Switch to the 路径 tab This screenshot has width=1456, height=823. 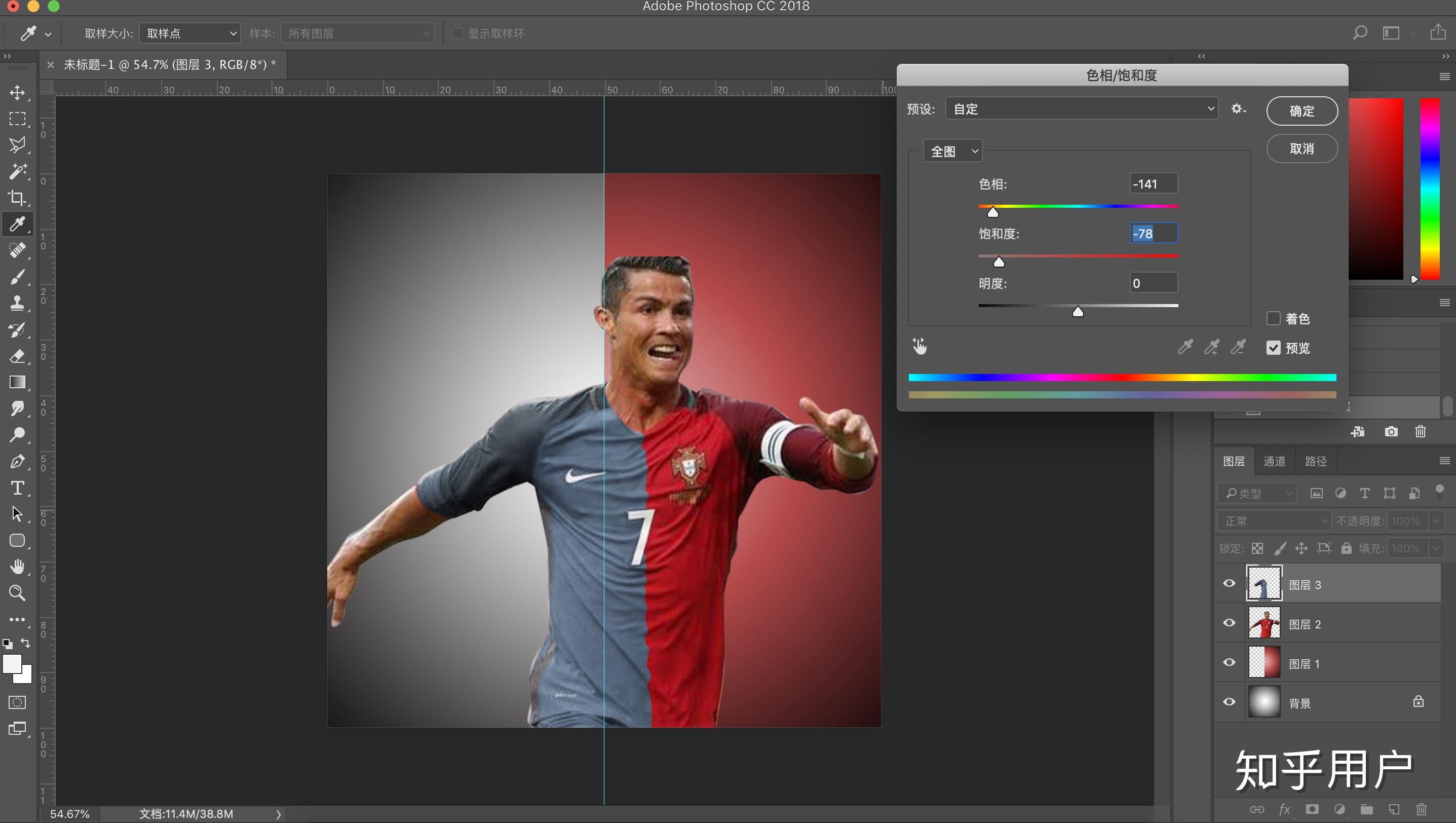(1316, 461)
